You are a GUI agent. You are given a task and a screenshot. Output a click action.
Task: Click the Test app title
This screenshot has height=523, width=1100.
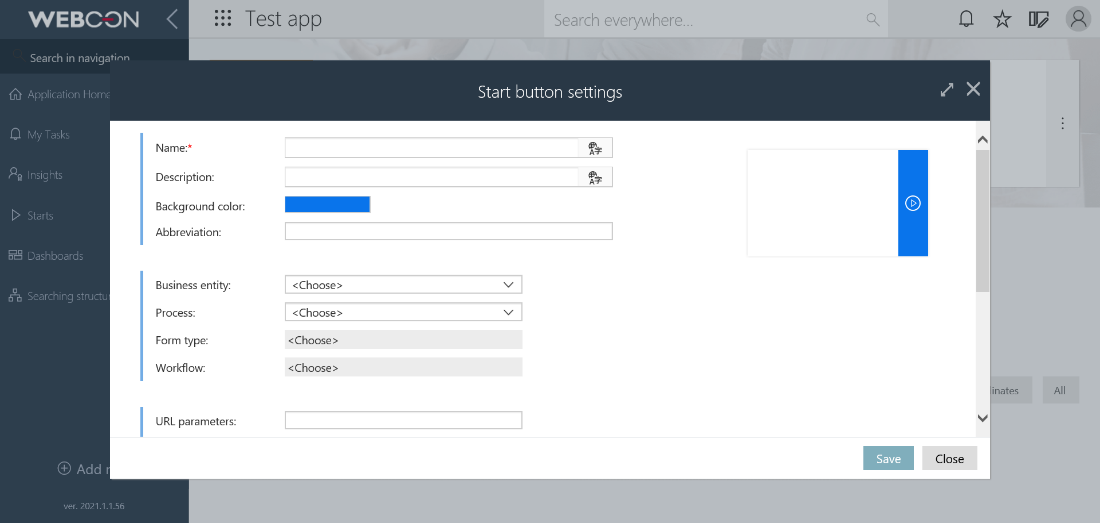[283, 19]
